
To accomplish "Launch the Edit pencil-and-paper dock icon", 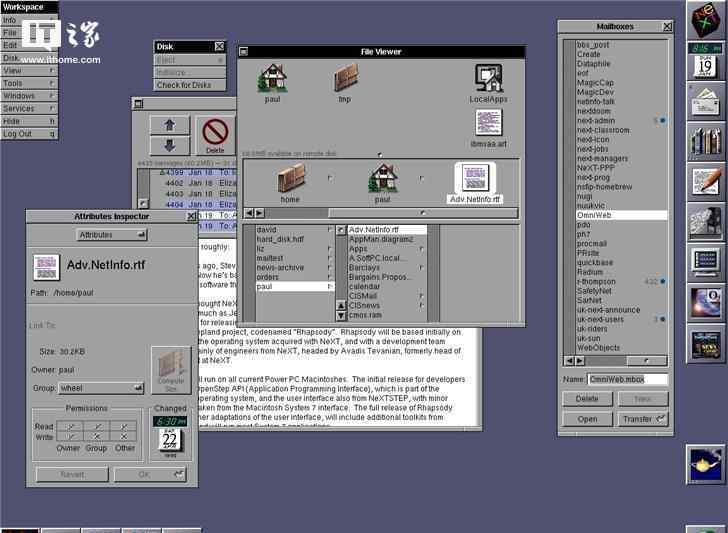I will click(x=705, y=181).
